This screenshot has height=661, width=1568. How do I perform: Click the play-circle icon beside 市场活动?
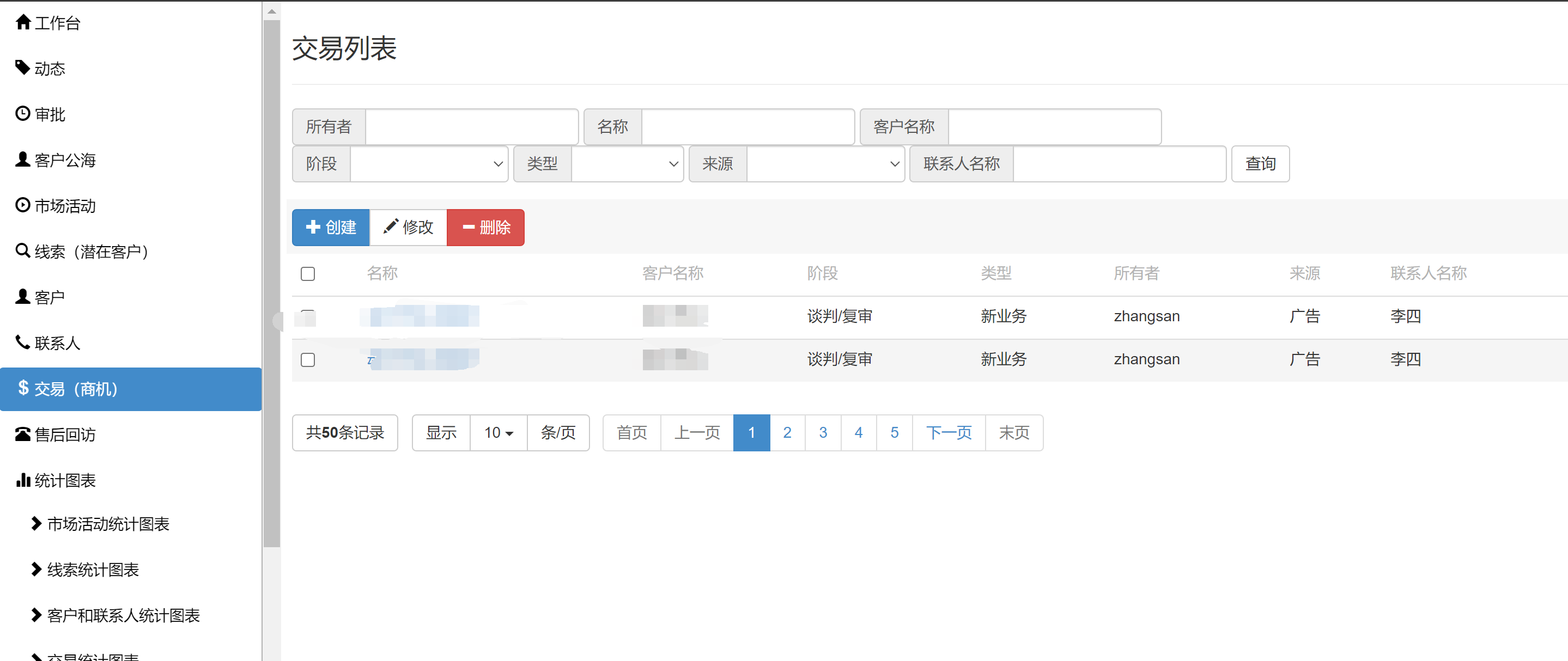coord(22,205)
